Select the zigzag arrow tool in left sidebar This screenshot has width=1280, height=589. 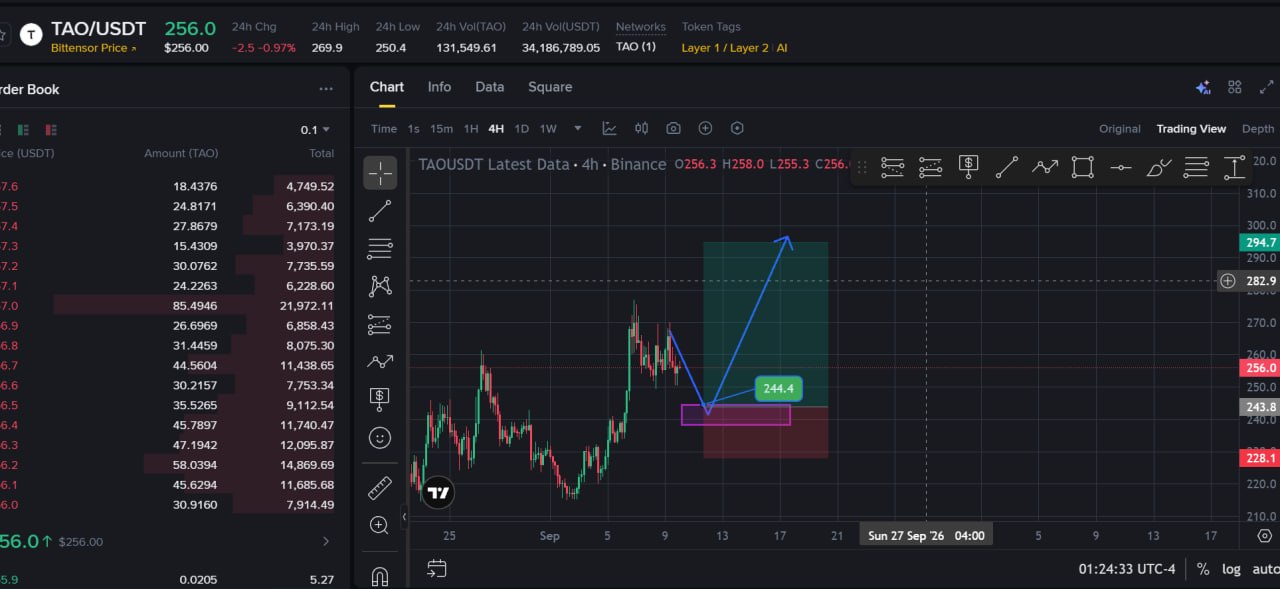380,361
